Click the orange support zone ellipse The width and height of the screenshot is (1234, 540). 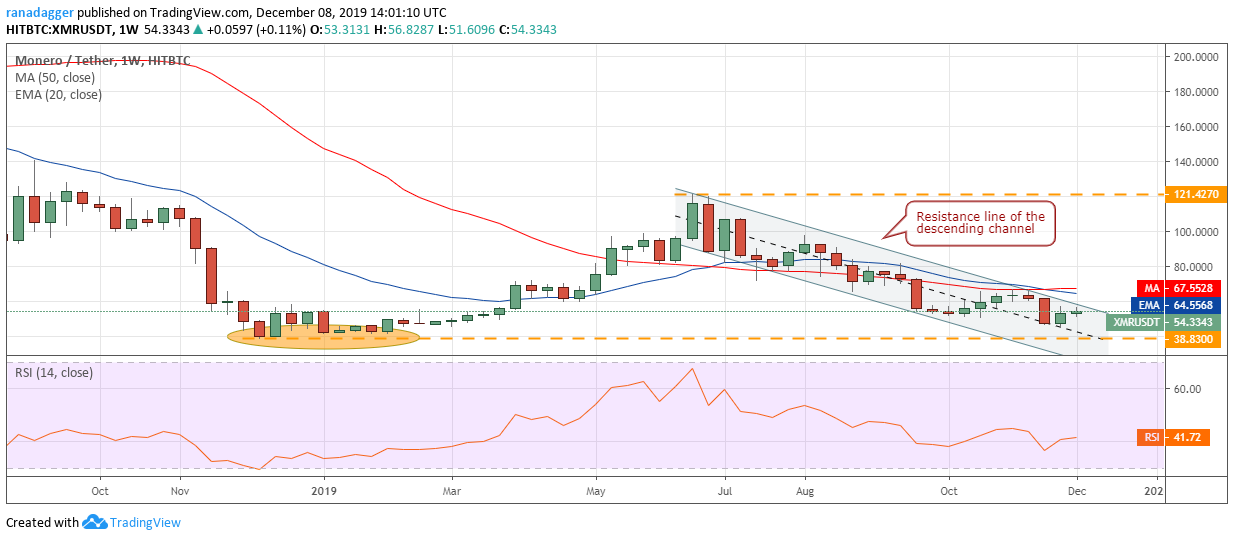[324, 337]
